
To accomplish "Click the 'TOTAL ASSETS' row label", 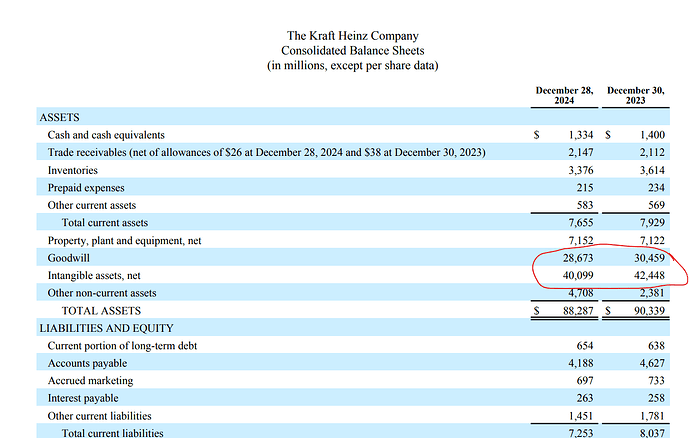I will tap(101, 311).
